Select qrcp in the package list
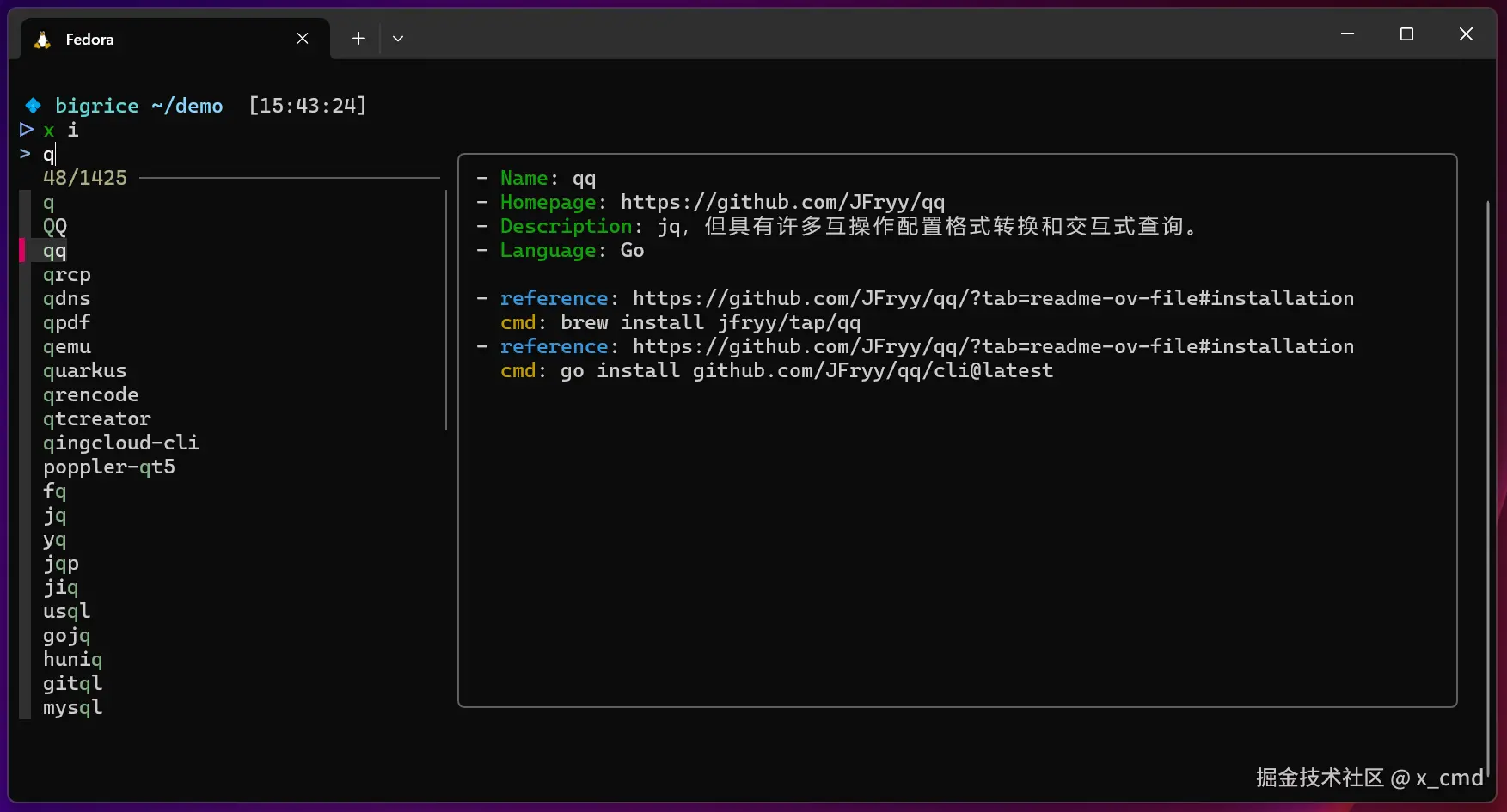The height and width of the screenshot is (812, 1507). tap(67, 275)
